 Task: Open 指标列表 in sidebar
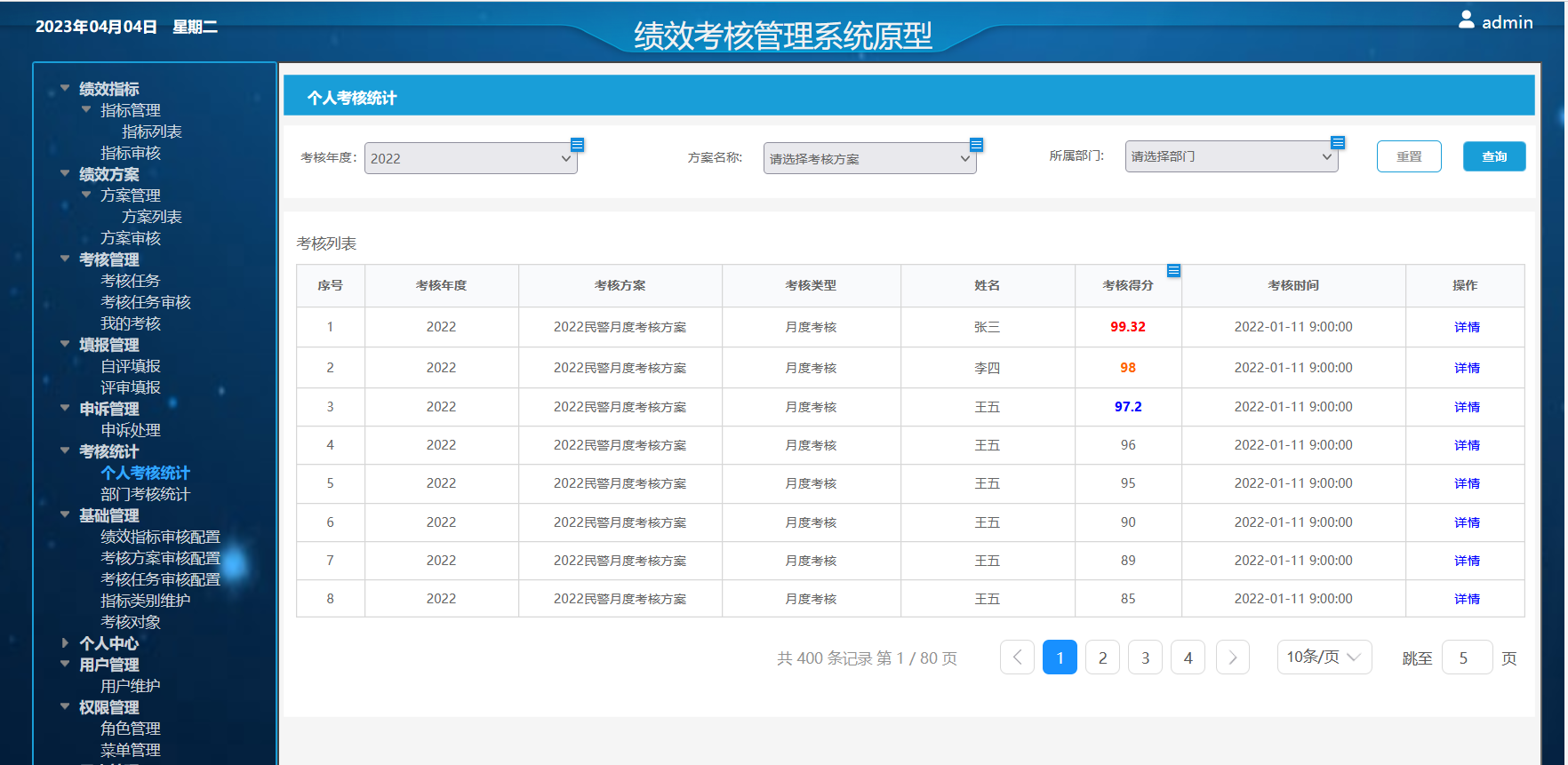point(152,131)
